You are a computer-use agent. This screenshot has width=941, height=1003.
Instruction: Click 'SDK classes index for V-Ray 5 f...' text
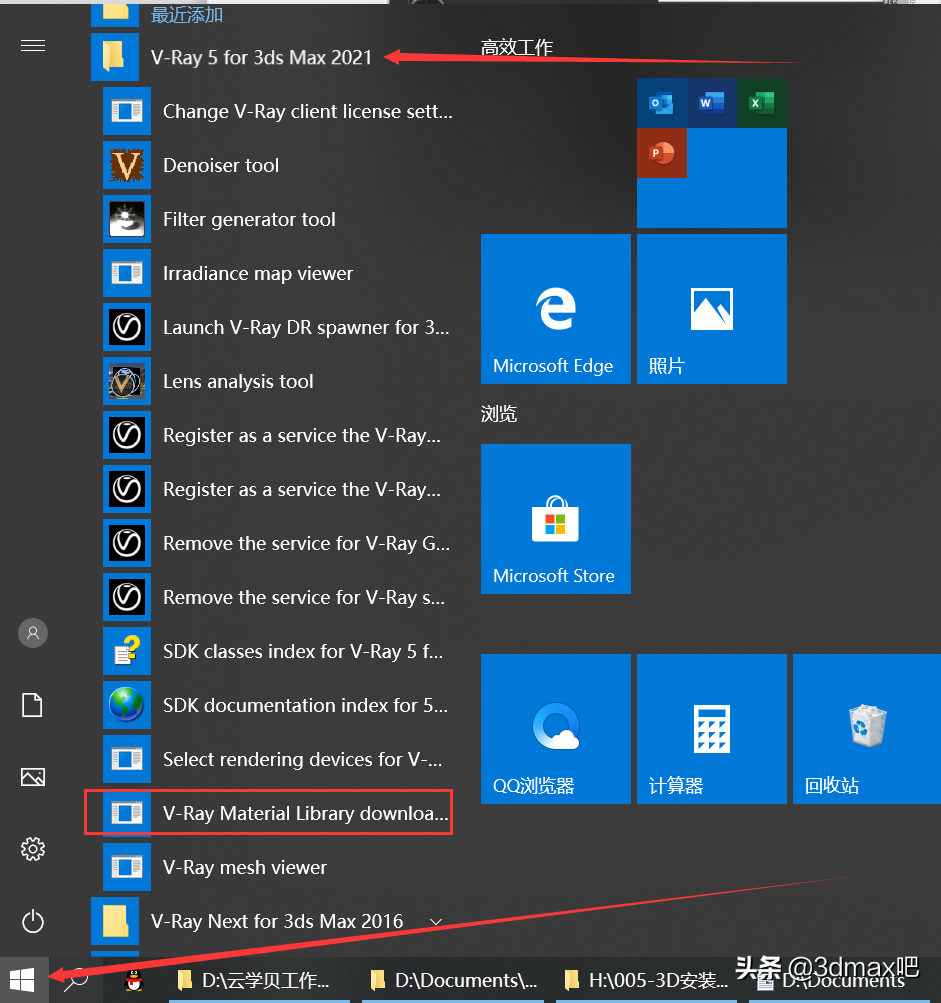click(x=303, y=651)
